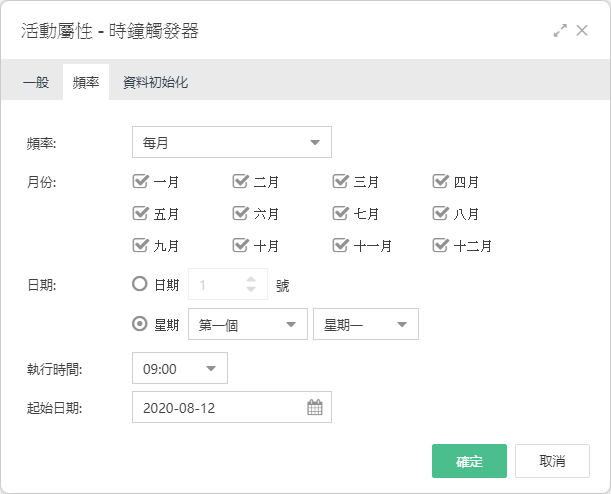The image size is (611, 494).
Task: Increase the day number with up arrow
Action: point(251,279)
